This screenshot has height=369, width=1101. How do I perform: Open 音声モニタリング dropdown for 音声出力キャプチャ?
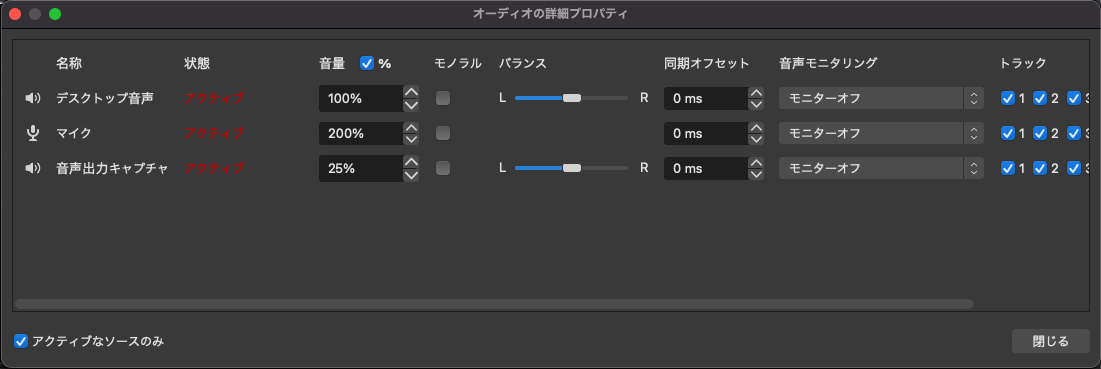[881, 168]
